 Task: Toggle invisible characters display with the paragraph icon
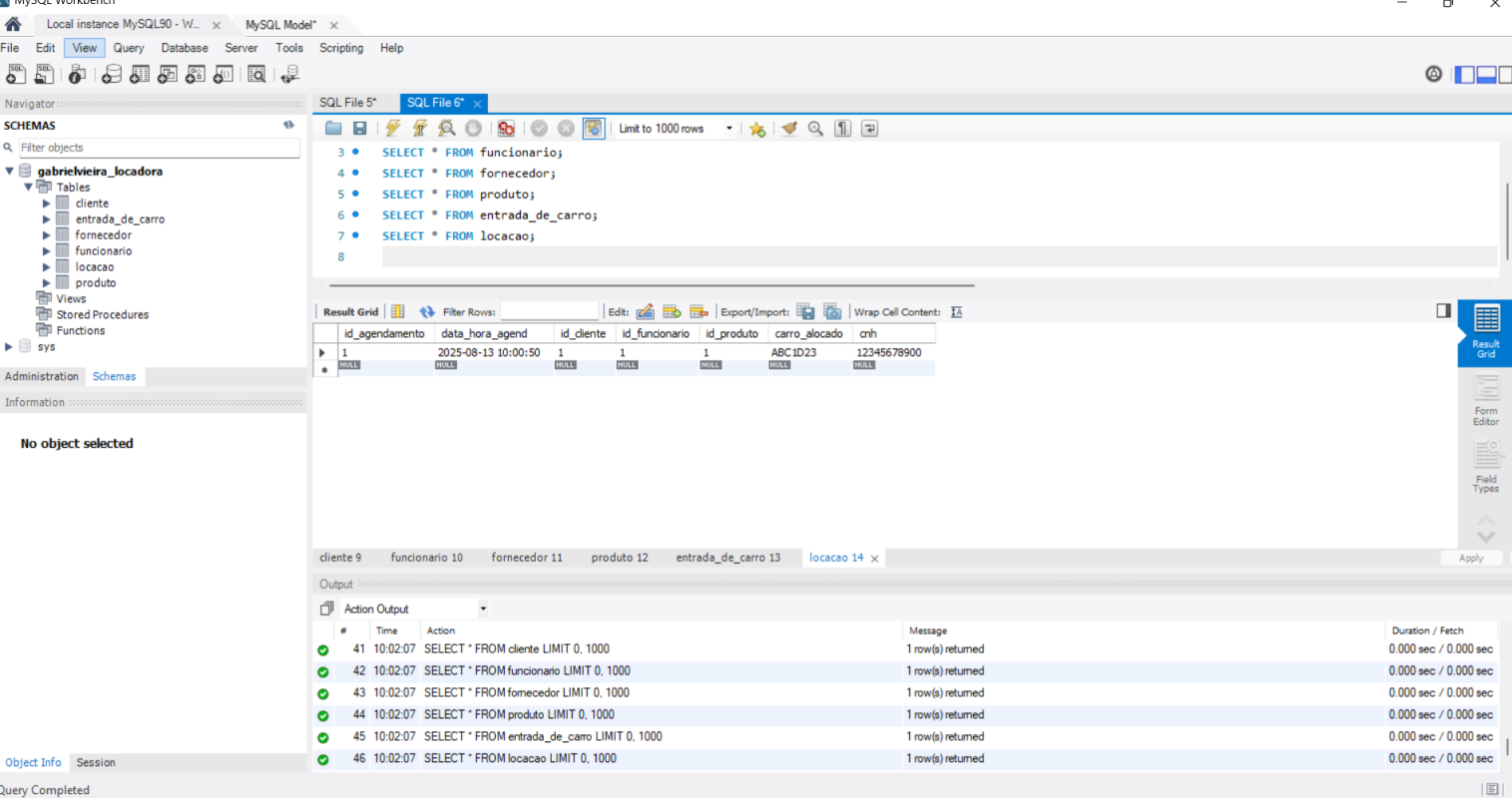click(843, 128)
